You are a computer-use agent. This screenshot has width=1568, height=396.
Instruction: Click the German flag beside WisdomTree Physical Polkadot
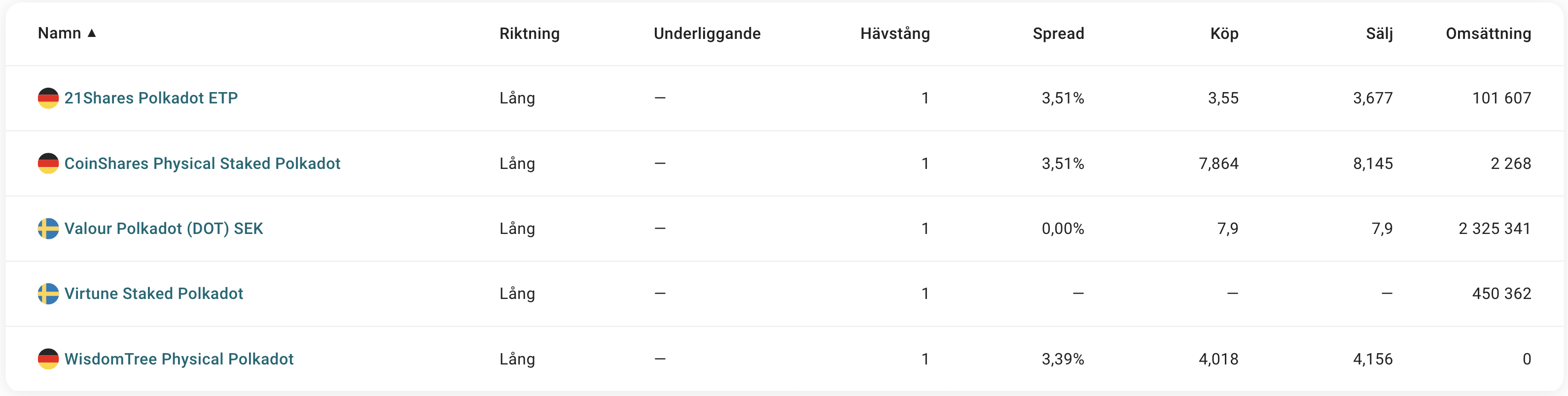pos(48,359)
